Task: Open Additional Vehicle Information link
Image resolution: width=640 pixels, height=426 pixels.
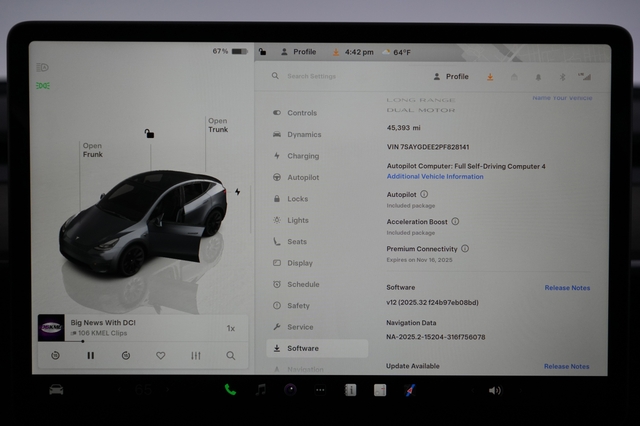Action: tap(435, 176)
